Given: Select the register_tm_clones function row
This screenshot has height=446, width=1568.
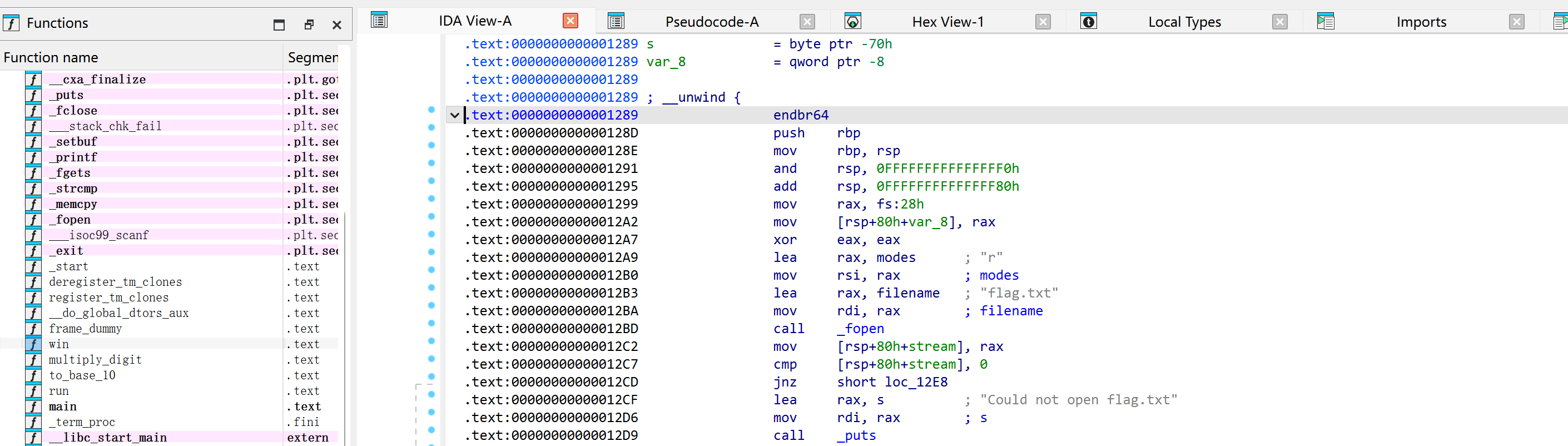Looking at the screenshot, I should point(169,298).
